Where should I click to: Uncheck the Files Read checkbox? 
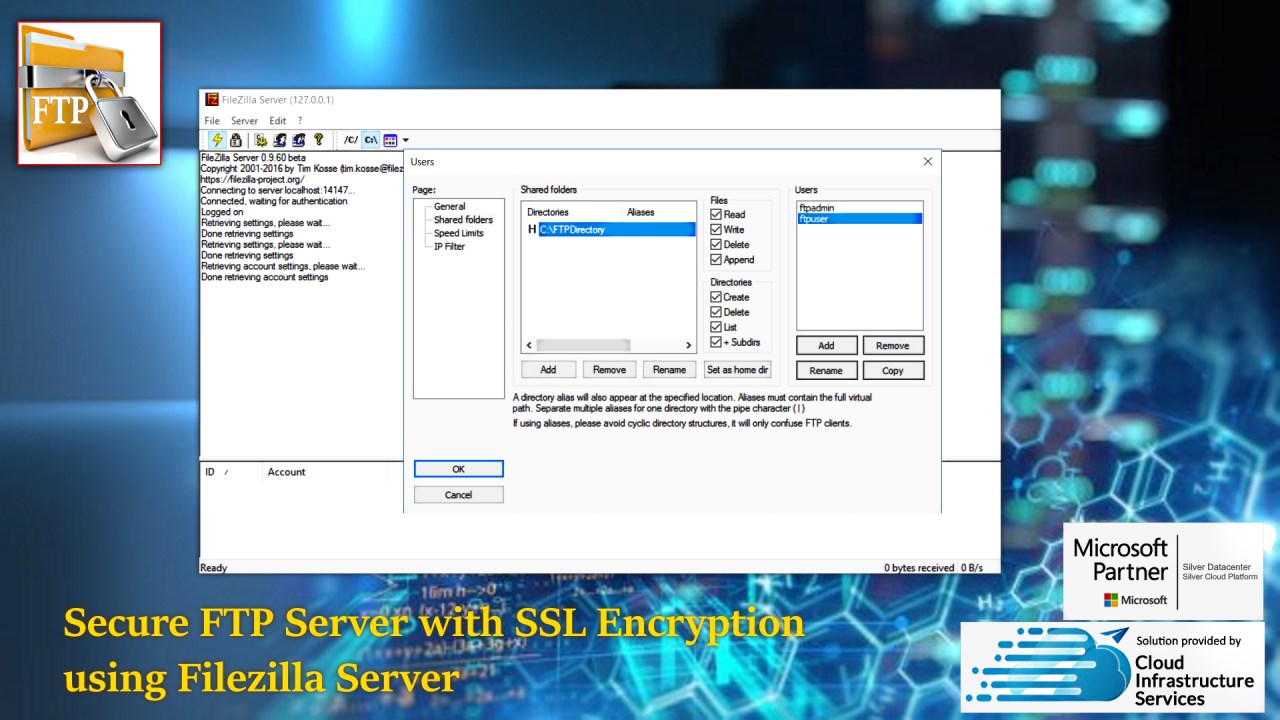716,214
